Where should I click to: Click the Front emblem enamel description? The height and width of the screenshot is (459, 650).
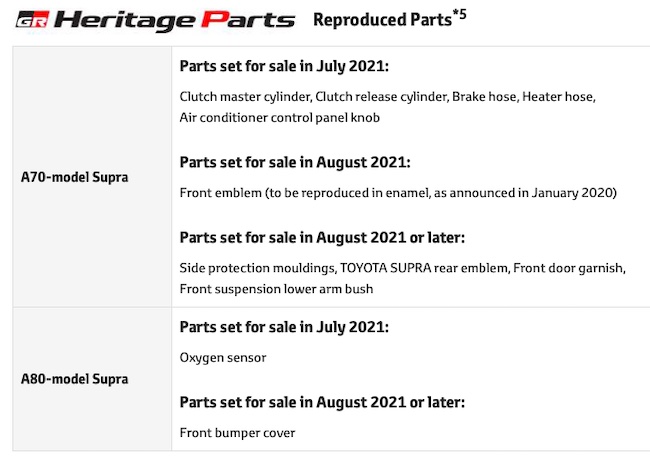(398, 193)
